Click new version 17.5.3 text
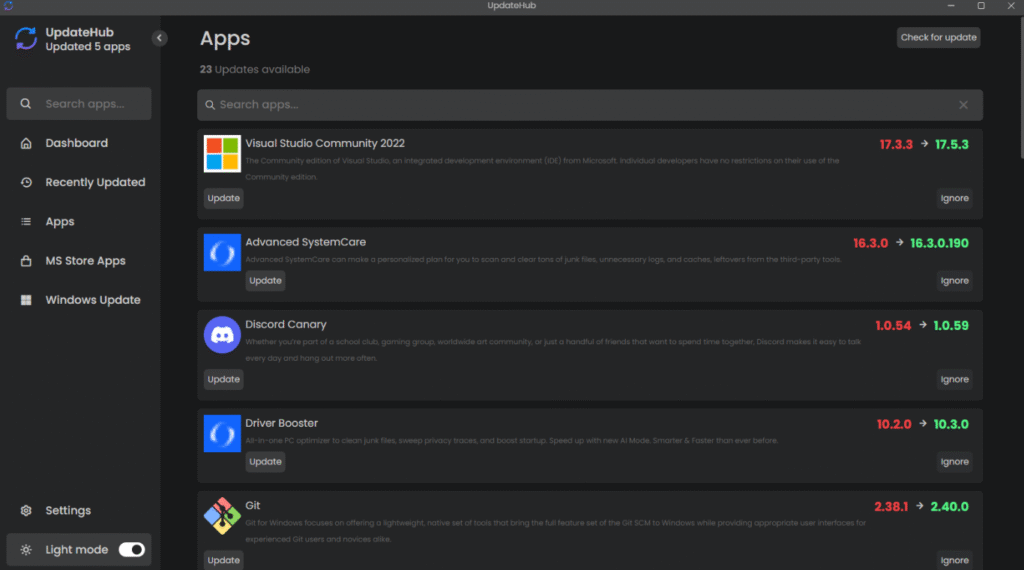This screenshot has height=570, width=1024. (x=952, y=144)
